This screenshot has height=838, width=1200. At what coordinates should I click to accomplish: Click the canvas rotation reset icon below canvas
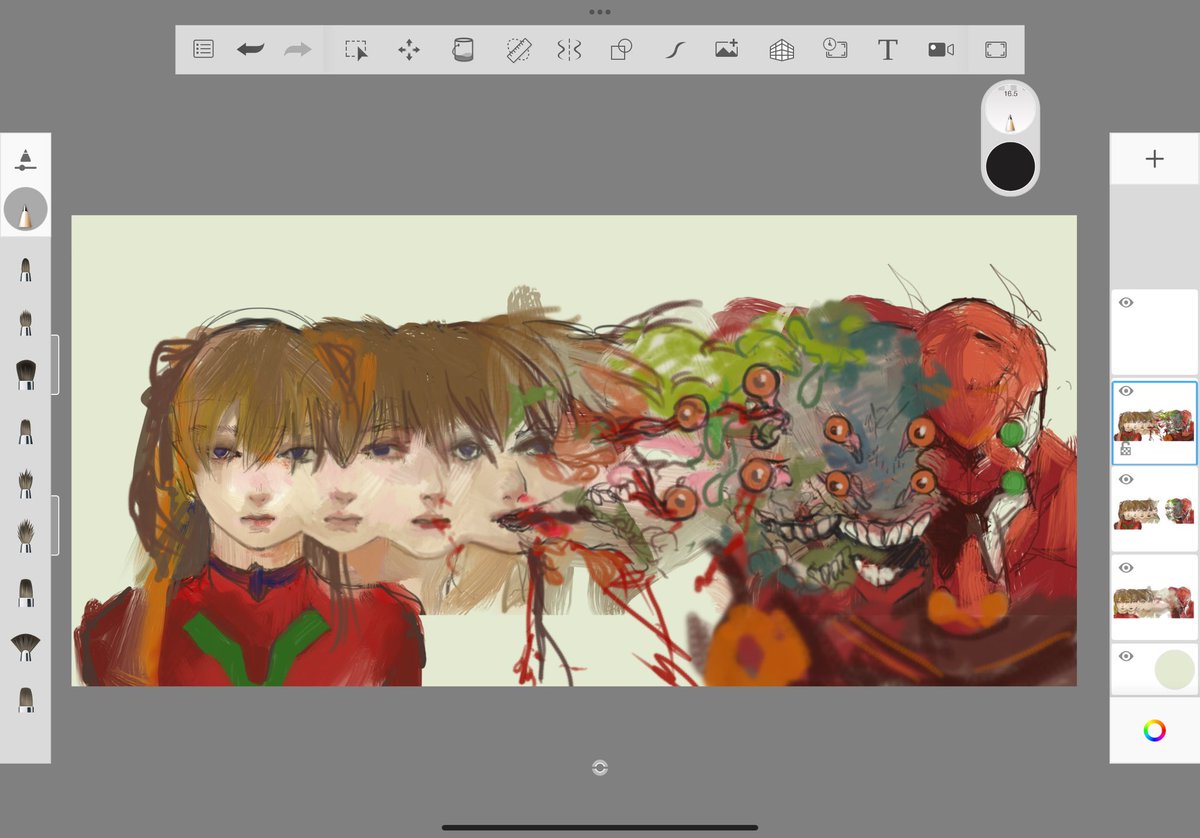pos(600,767)
